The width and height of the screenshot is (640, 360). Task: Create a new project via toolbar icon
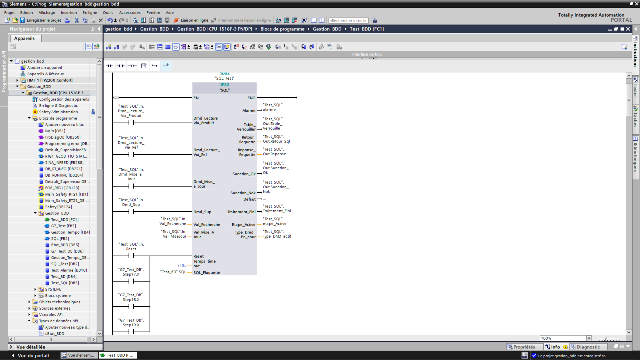point(7,20)
